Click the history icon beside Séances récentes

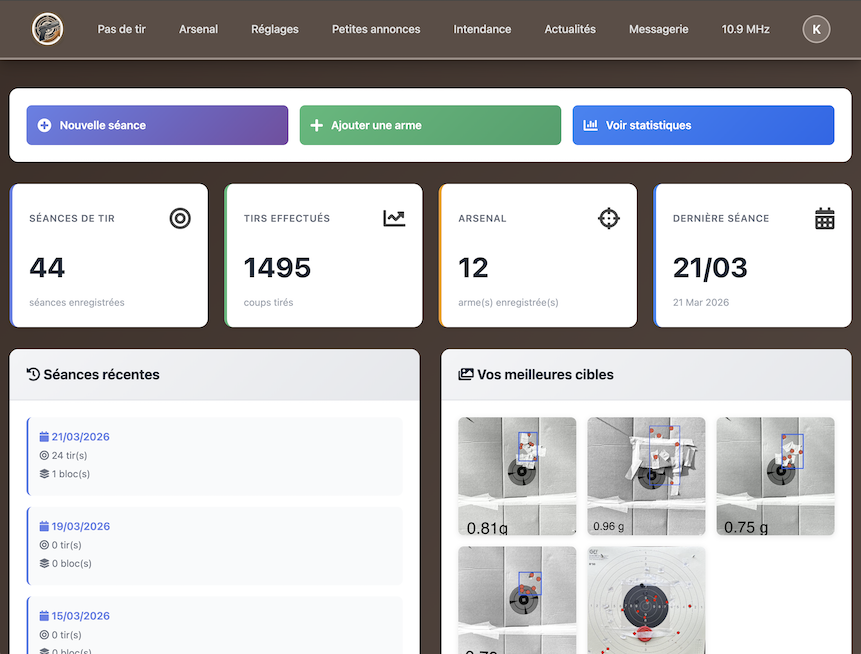(x=33, y=374)
